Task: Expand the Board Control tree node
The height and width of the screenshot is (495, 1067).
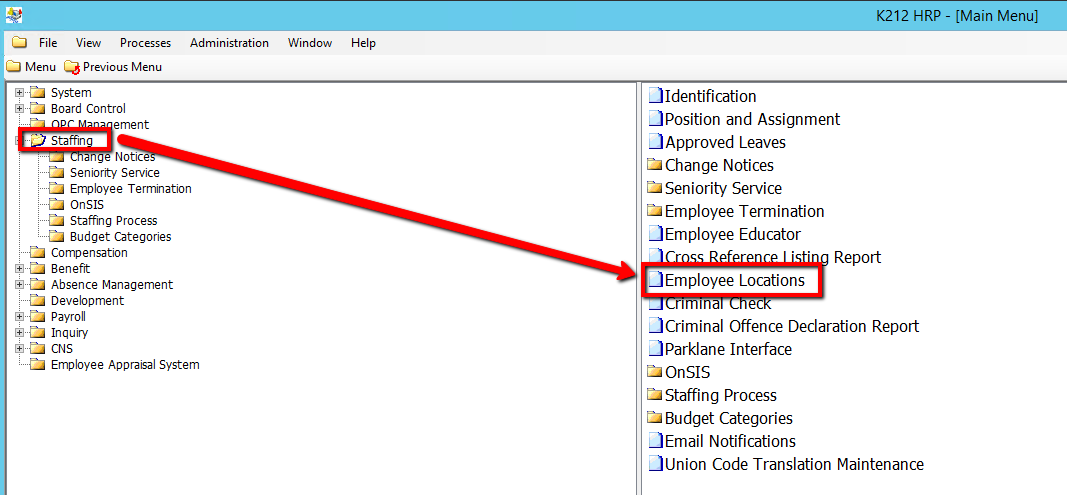Action: 19,109
